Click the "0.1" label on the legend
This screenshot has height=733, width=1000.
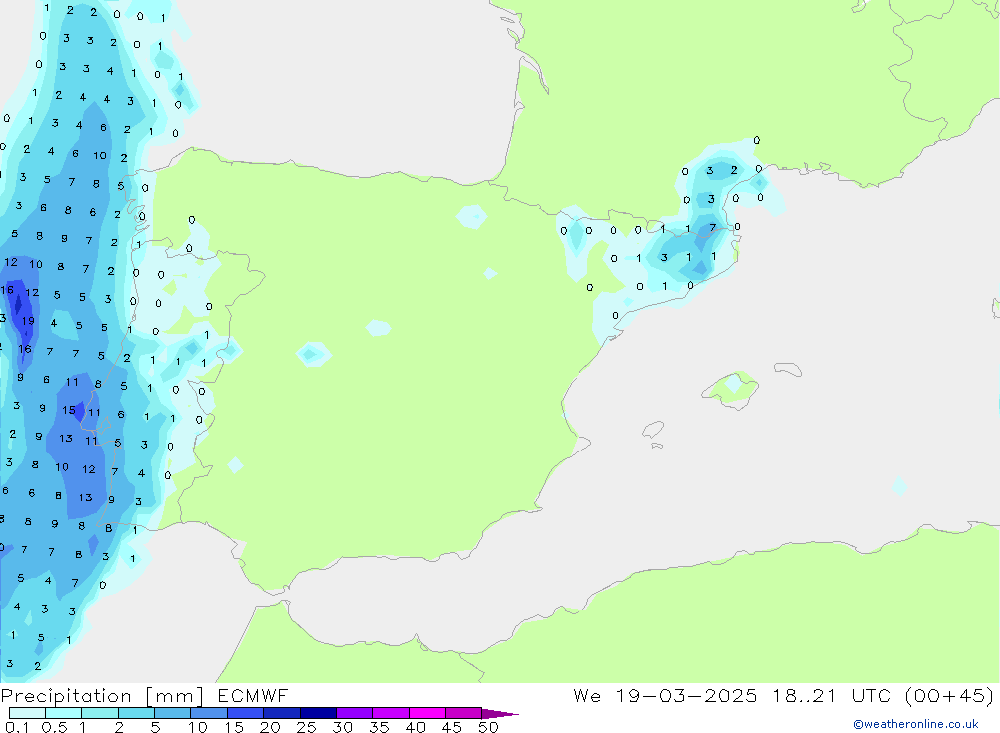[x=15, y=727]
